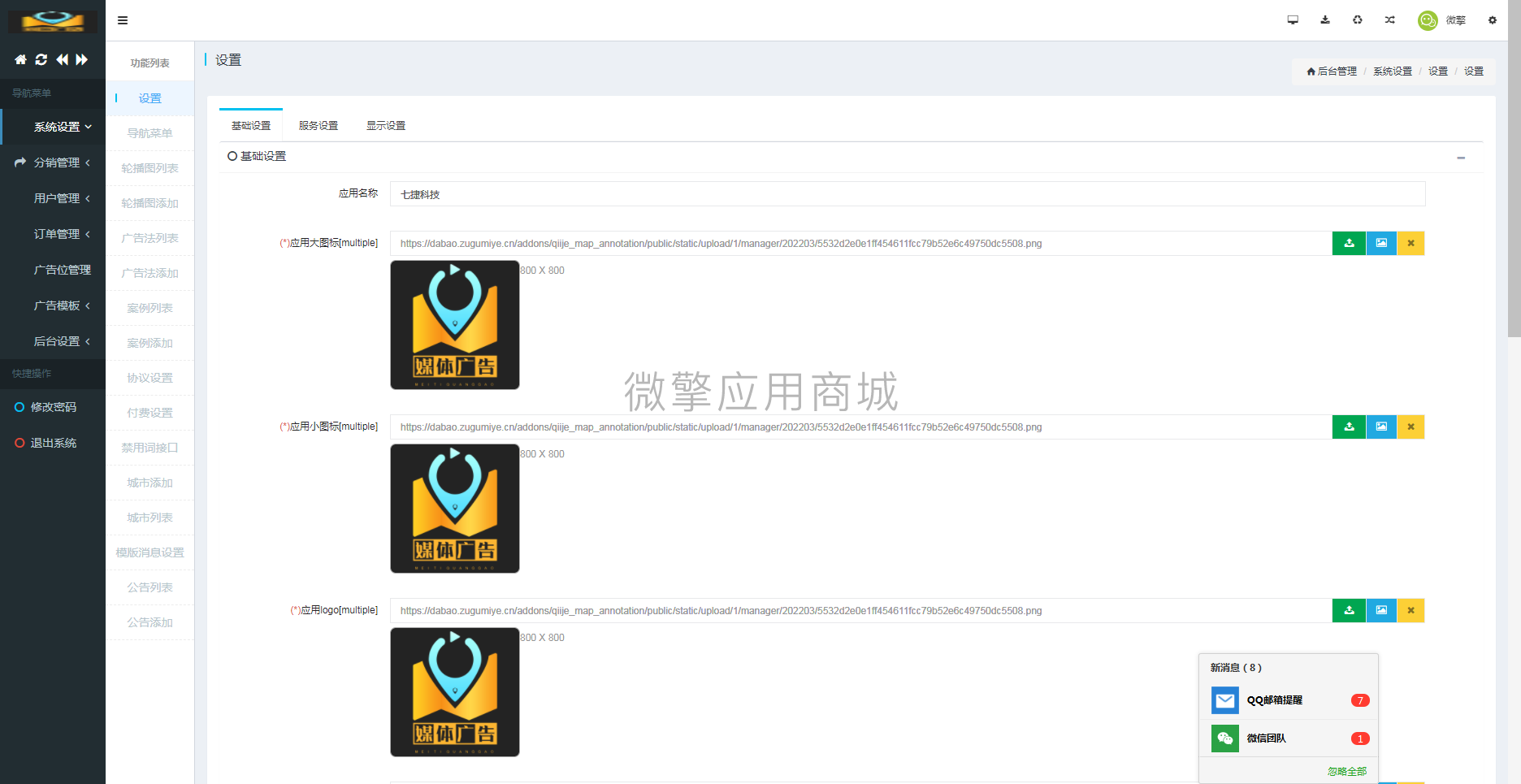This screenshot has width=1521, height=784.
Task: Open 公告列表 in function list
Action: coord(150,587)
